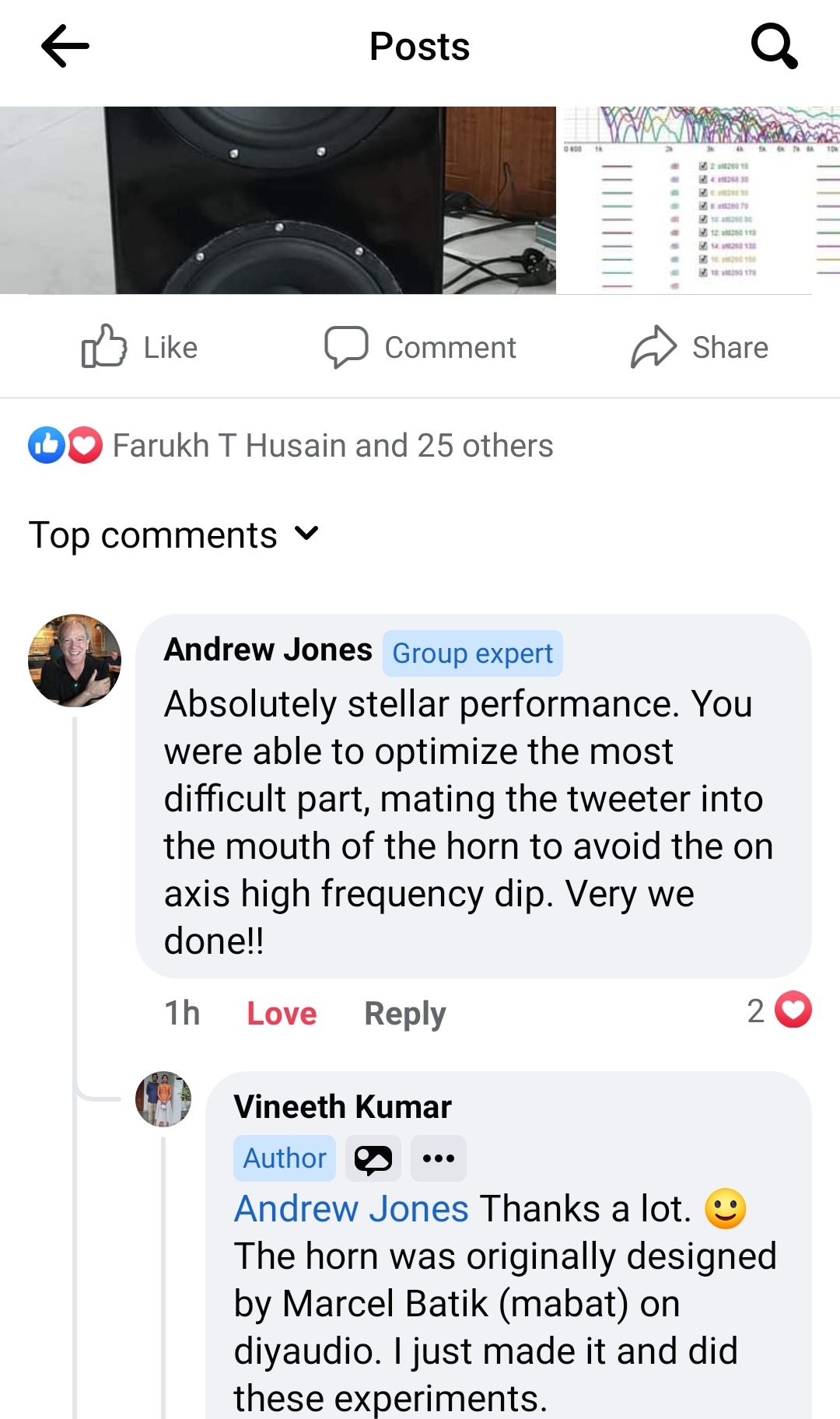Screen dimensions: 840x1419
Task: Tap the thumbs-up Like icon
Action: coord(103,346)
